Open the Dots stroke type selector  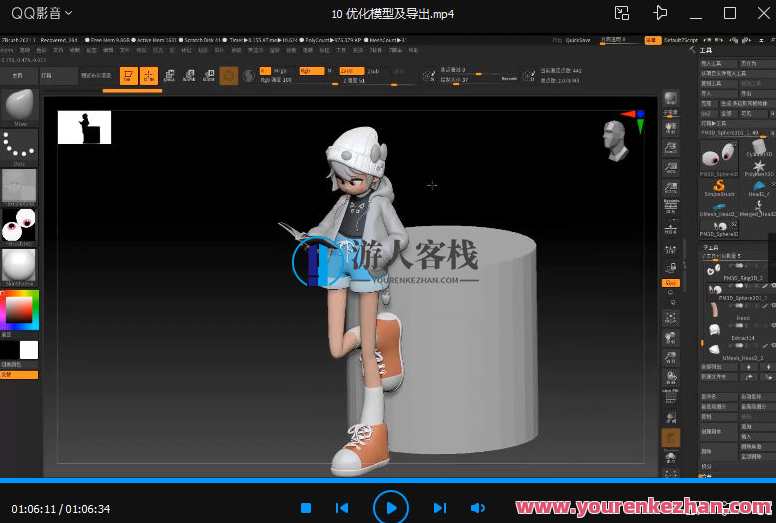[19, 147]
